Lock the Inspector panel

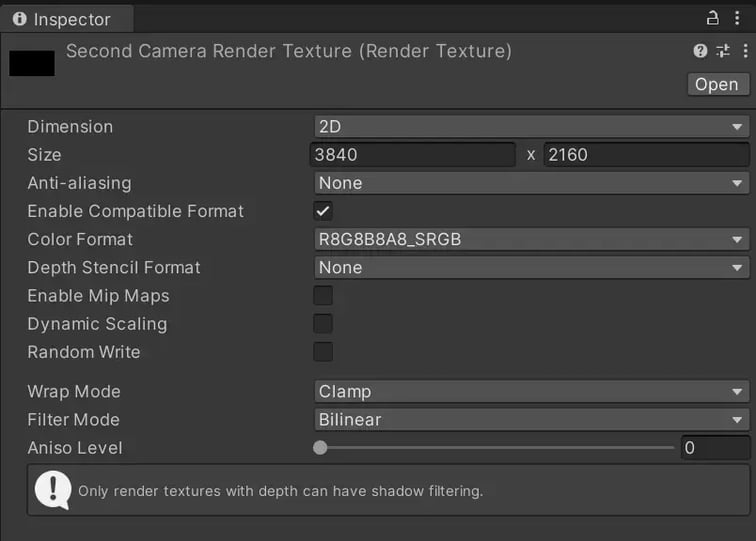(712, 18)
